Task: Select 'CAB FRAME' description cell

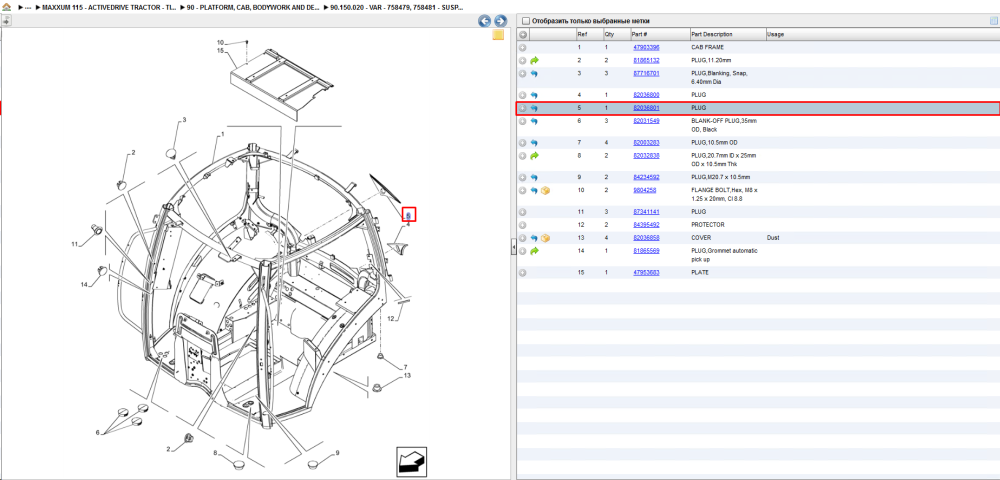Action: coord(707,48)
